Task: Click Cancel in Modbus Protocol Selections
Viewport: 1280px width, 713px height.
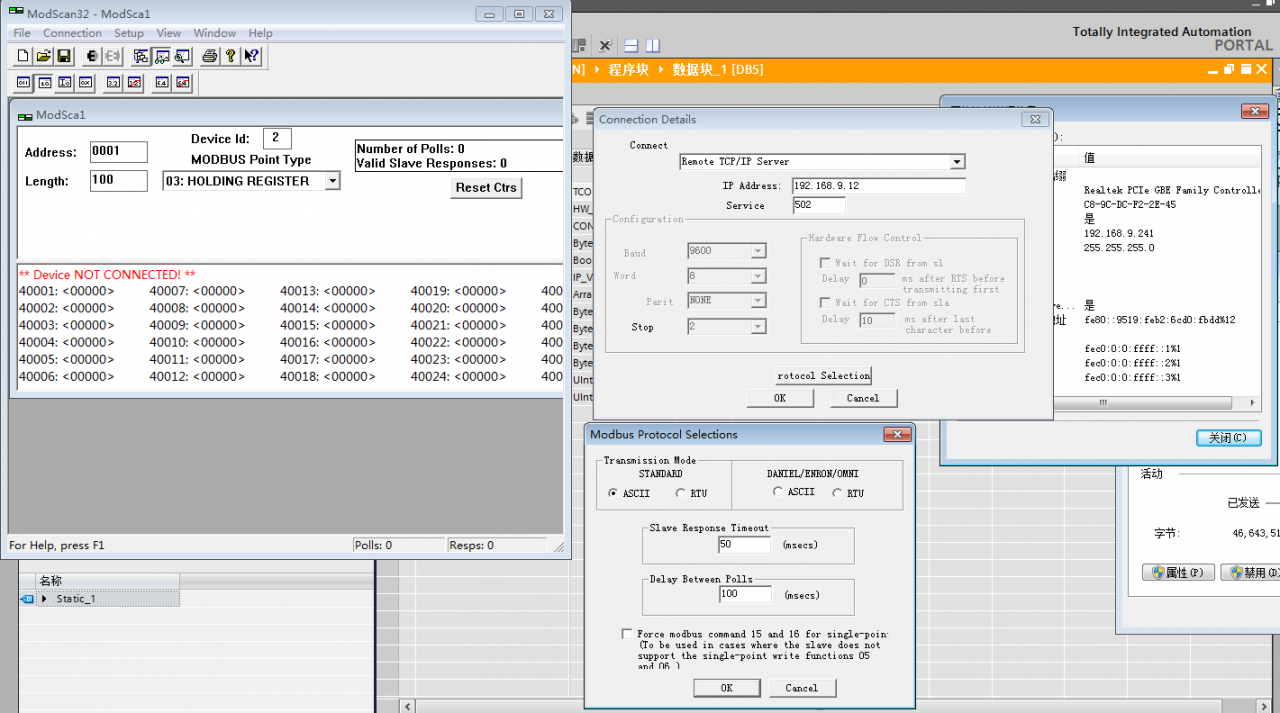Action: [802, 688]
